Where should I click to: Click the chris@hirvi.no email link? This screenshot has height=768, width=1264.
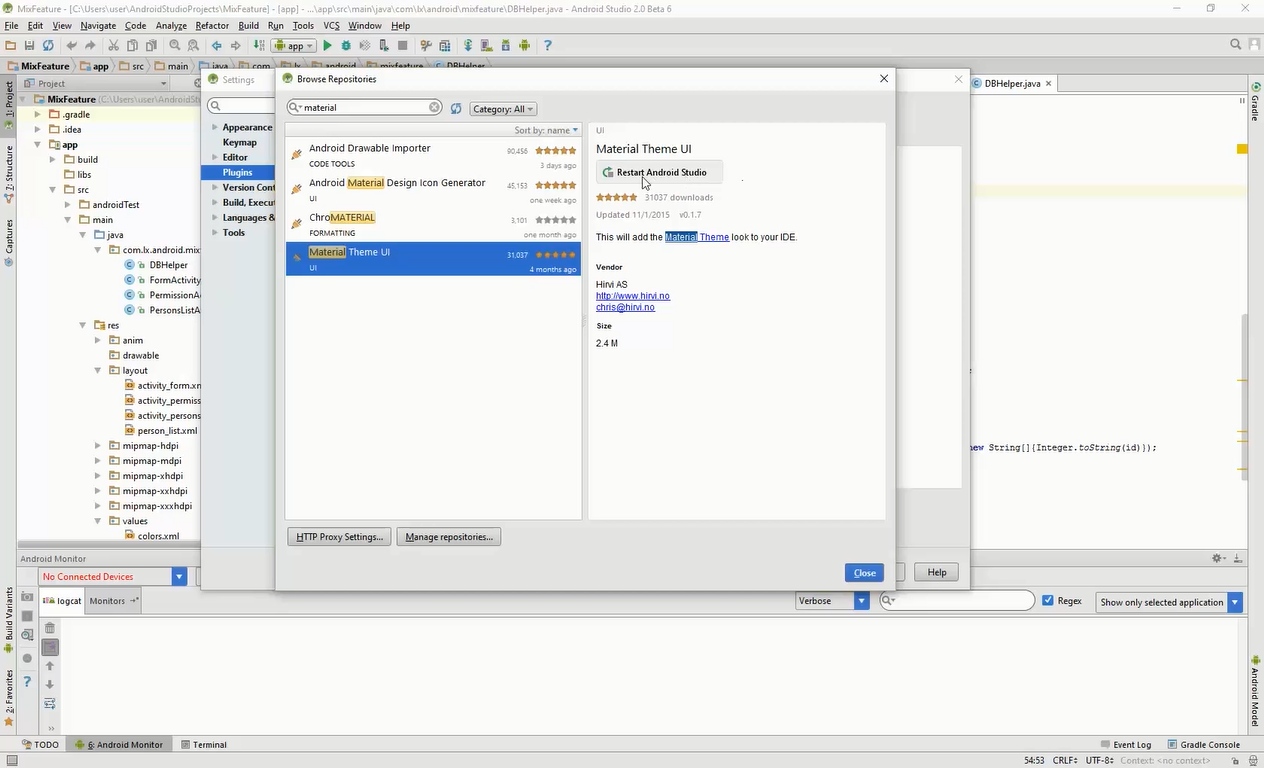(625, 307)
